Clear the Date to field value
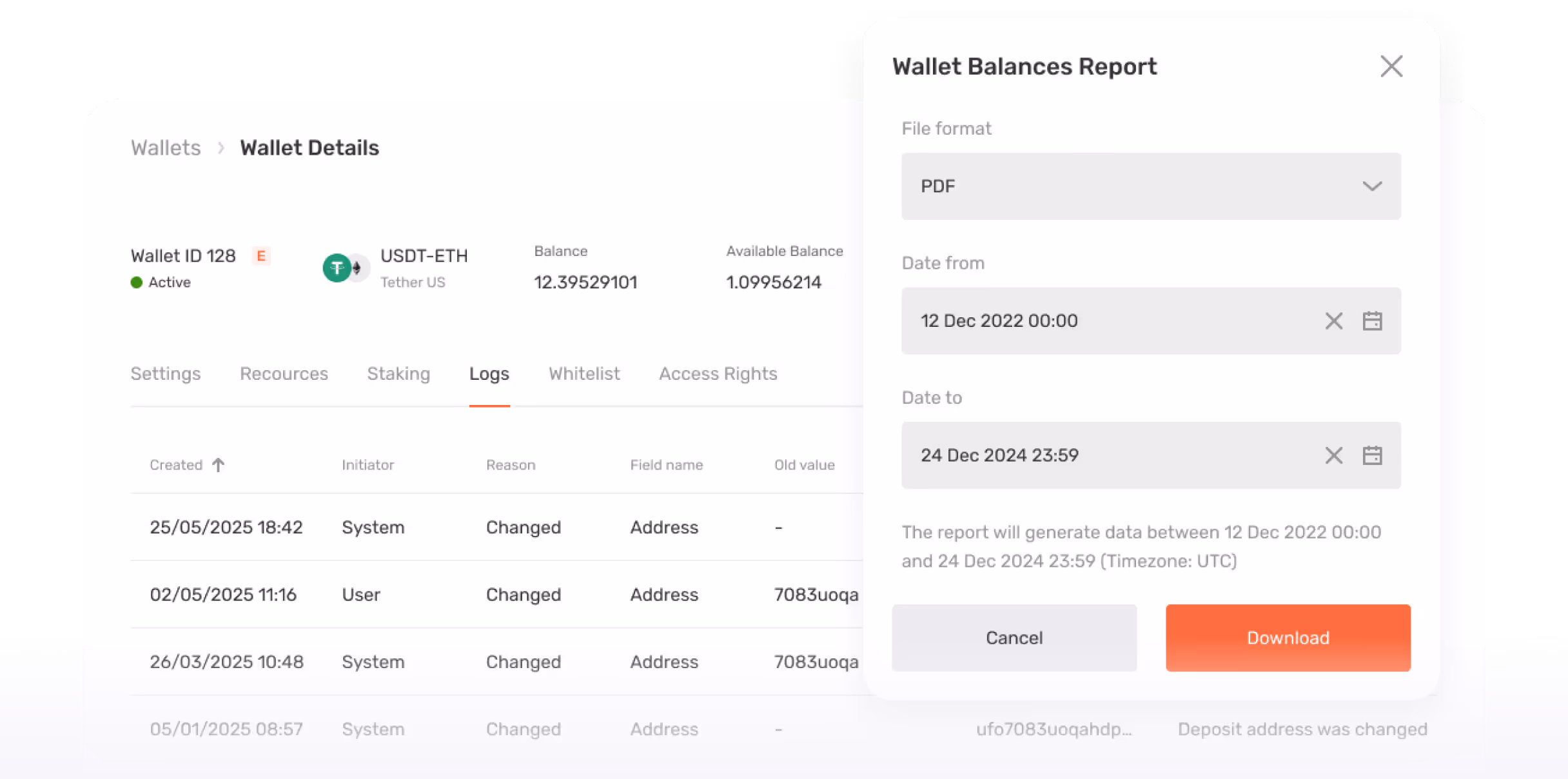The height and width of the screenshot is (779, 1568). (1333, 455)
